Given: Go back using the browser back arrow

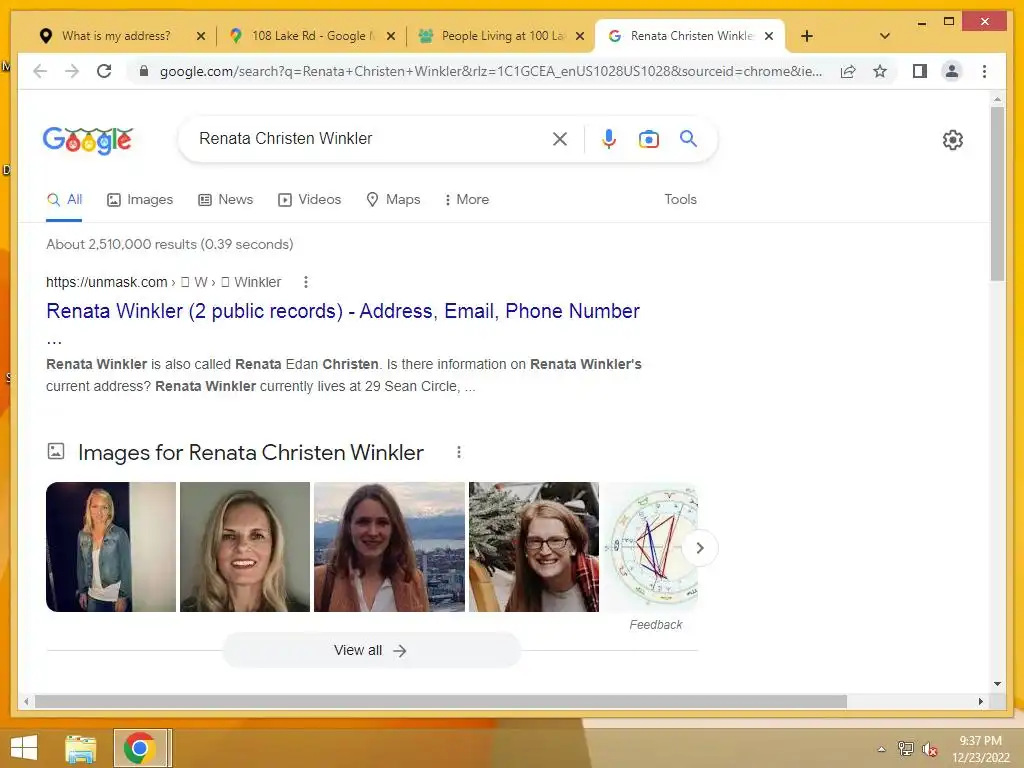Looking at the screenshot, I should pyautogui.click(x=40, y=71).
